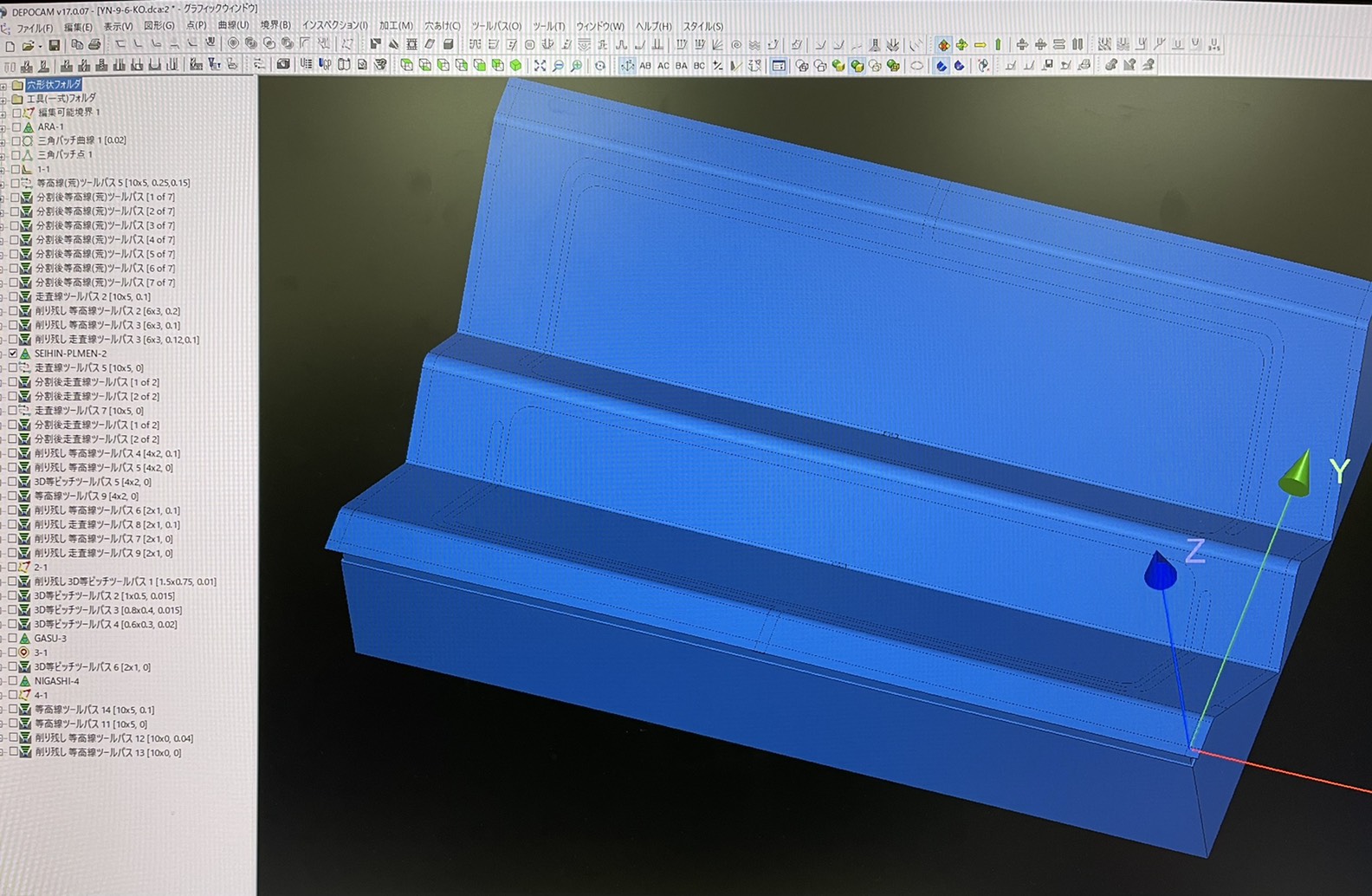Image resolution: width=1372 pixels, height=896 pixels.
Task: Expand the 穴形状フォルダ tree node
Action: click(4, 85)
